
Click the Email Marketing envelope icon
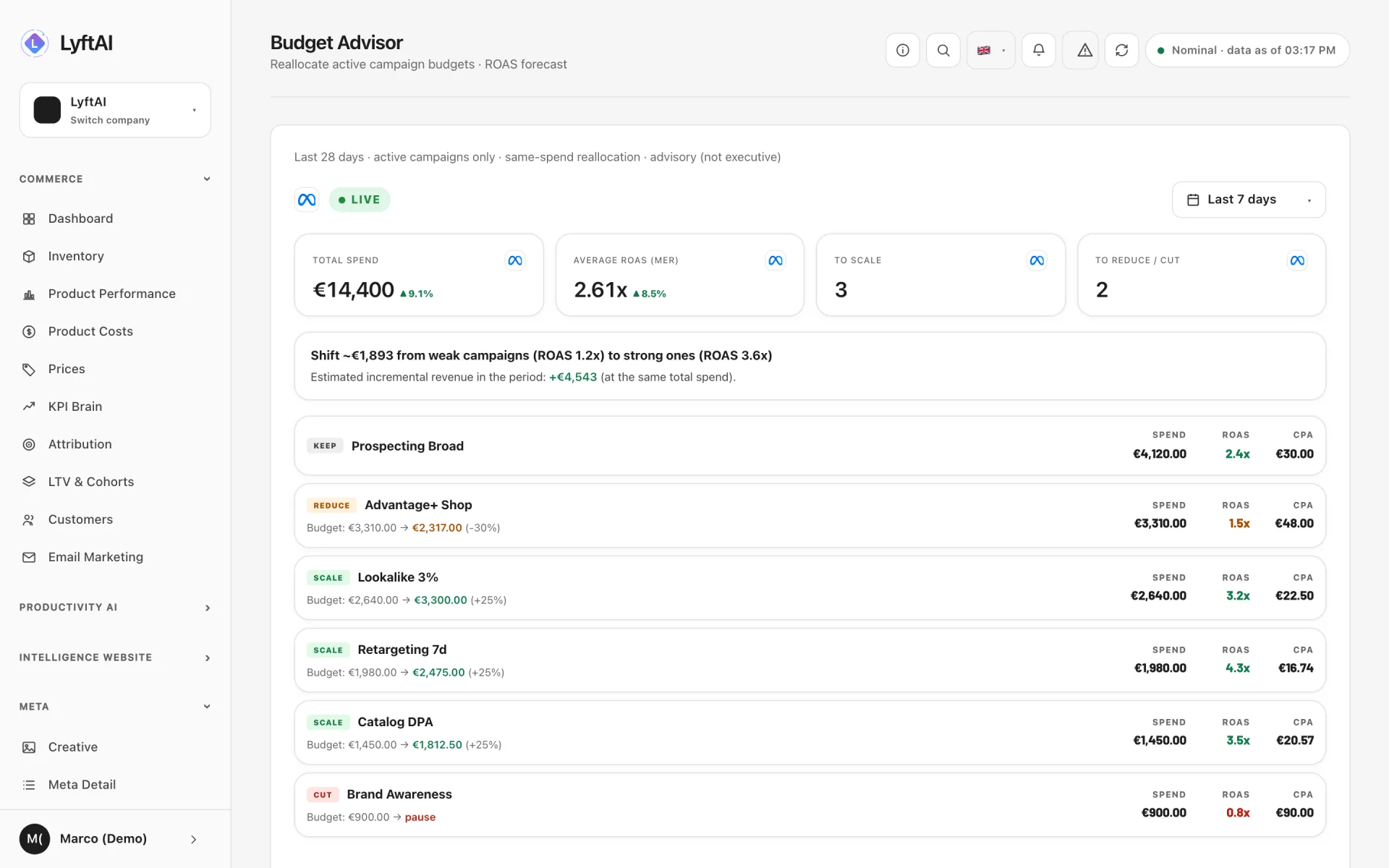29,557
